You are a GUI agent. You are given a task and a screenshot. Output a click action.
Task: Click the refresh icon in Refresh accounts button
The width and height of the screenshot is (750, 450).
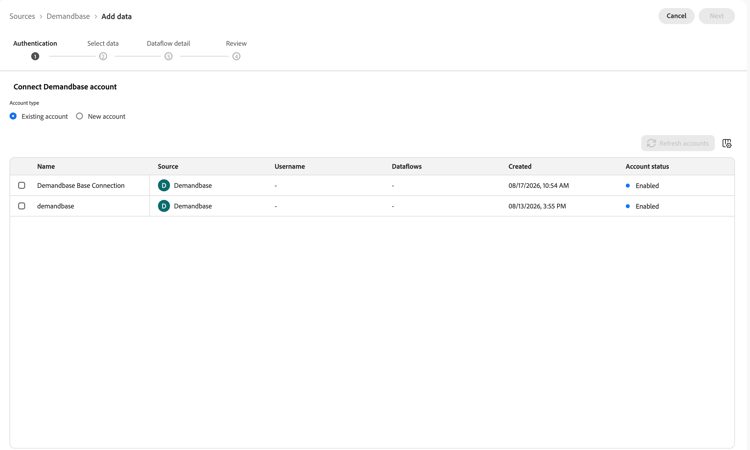[x=651, y=143]
